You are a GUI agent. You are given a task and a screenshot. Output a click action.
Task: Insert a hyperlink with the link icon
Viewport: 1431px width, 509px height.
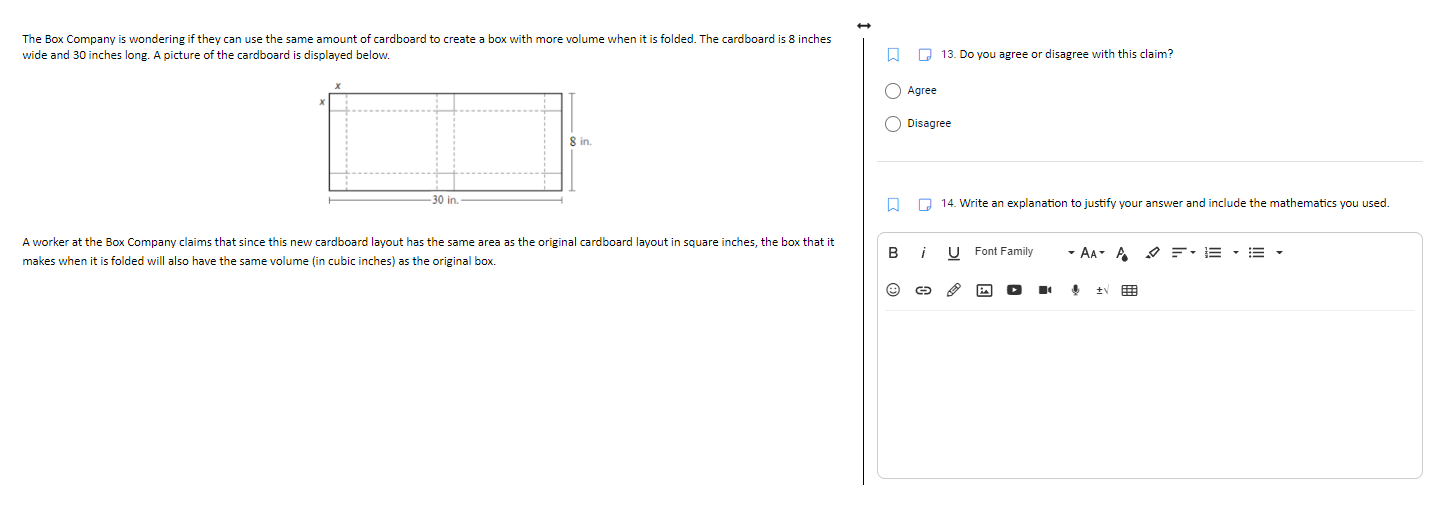[x=923, y=291]
